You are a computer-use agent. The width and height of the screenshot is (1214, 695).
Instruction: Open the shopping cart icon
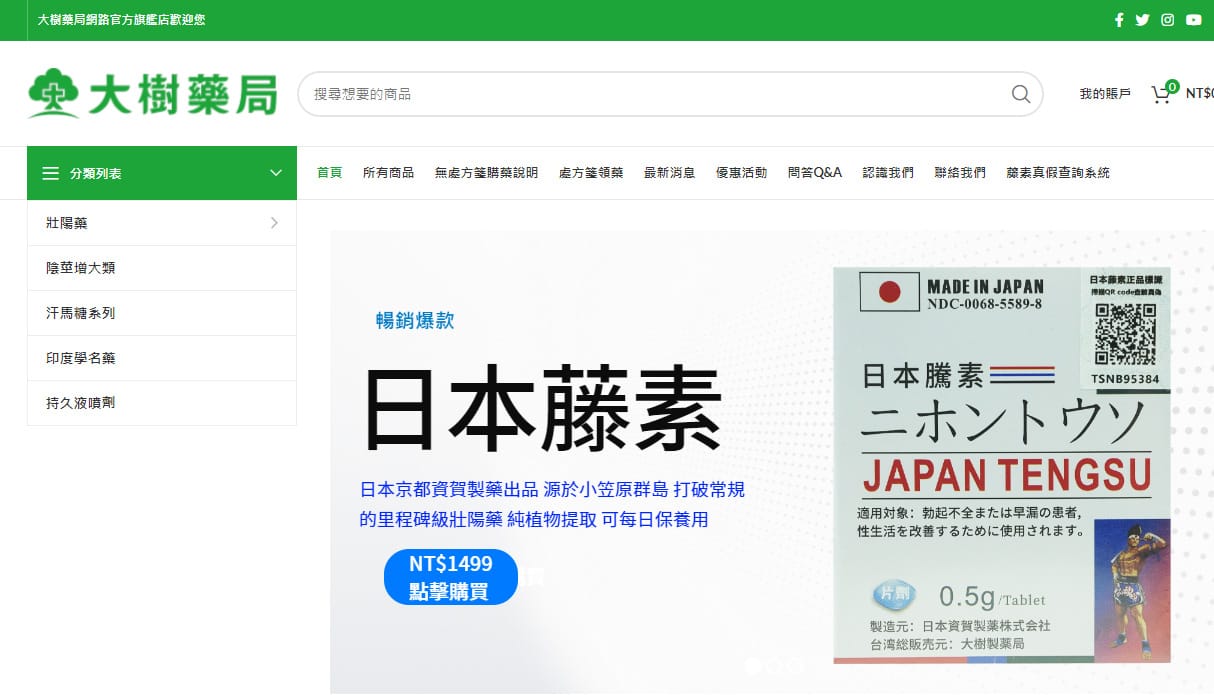(1161, 94)
